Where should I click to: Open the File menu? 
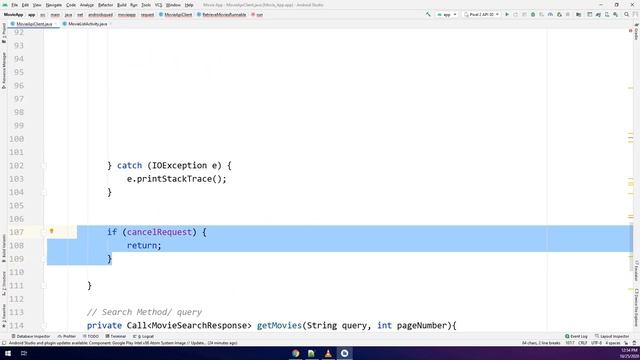(14, 5)
